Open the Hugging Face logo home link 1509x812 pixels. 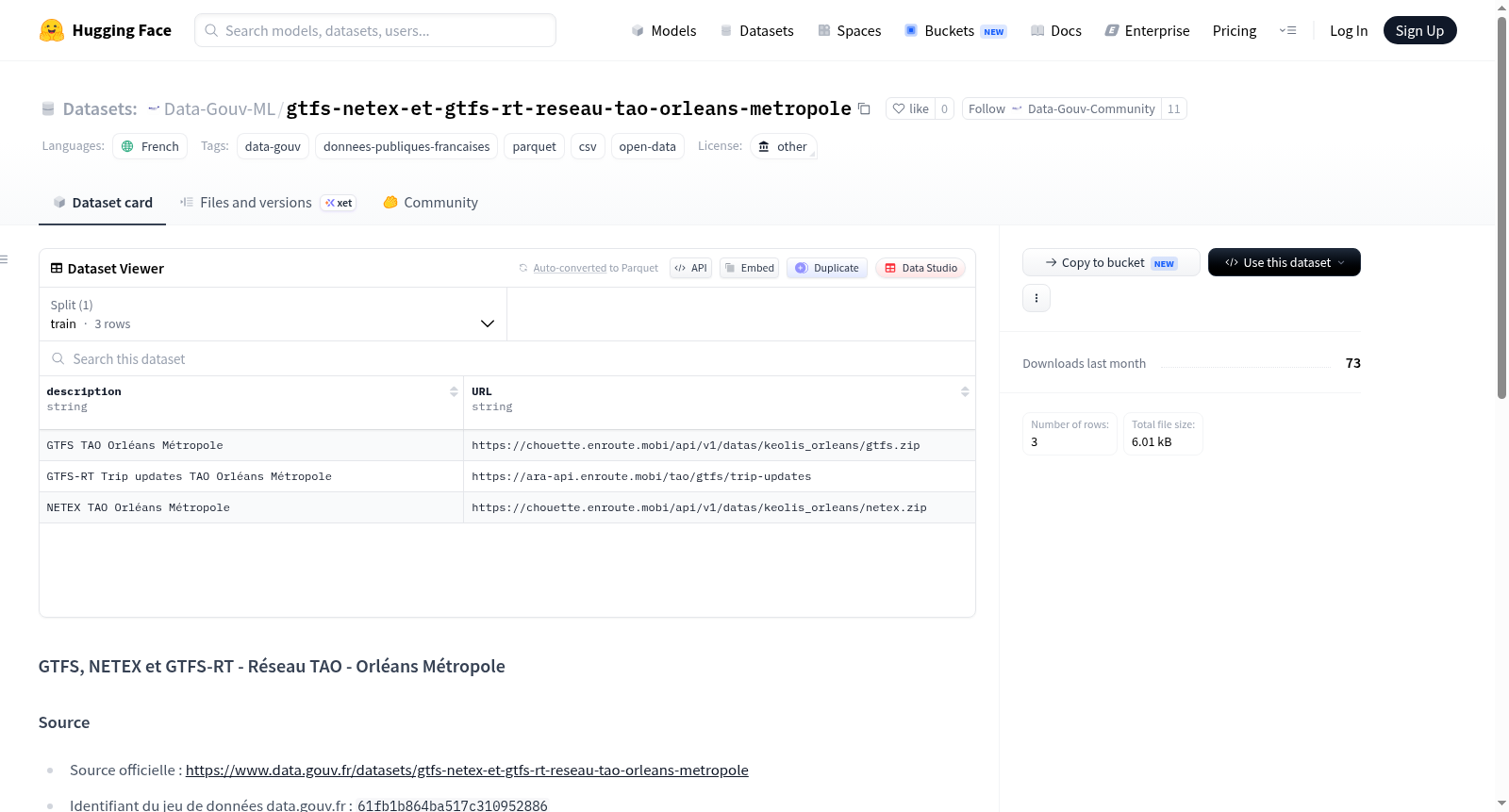(106, 30)
